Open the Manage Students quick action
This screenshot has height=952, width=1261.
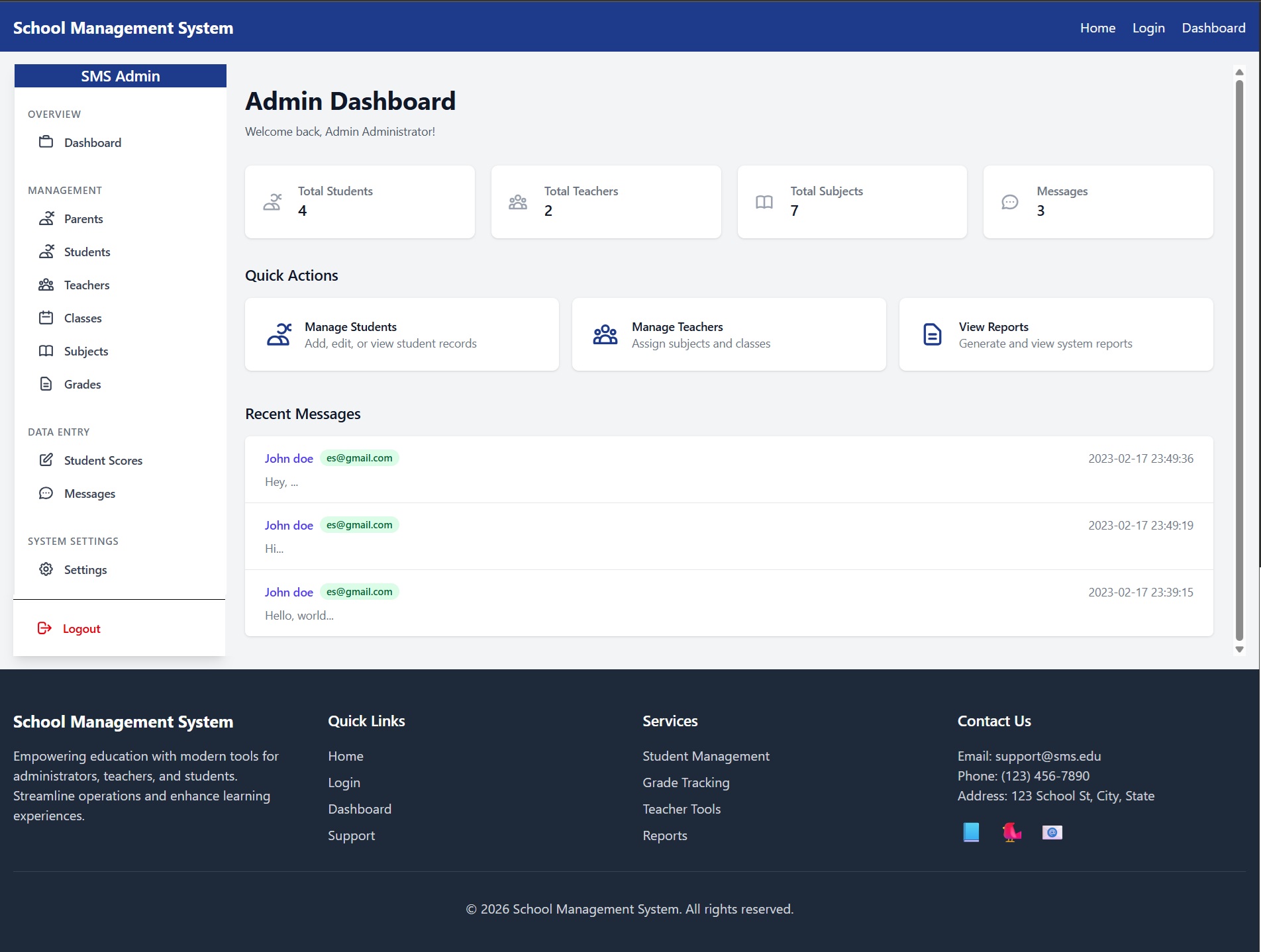click(x=401, y=334)
